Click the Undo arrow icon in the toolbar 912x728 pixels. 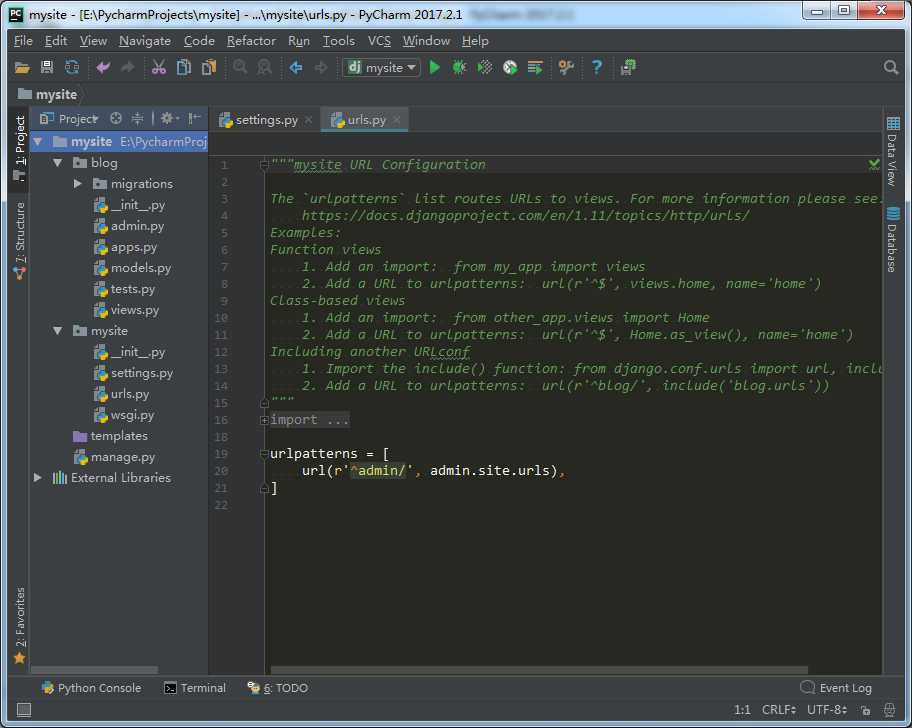click(x=102, y=67)
